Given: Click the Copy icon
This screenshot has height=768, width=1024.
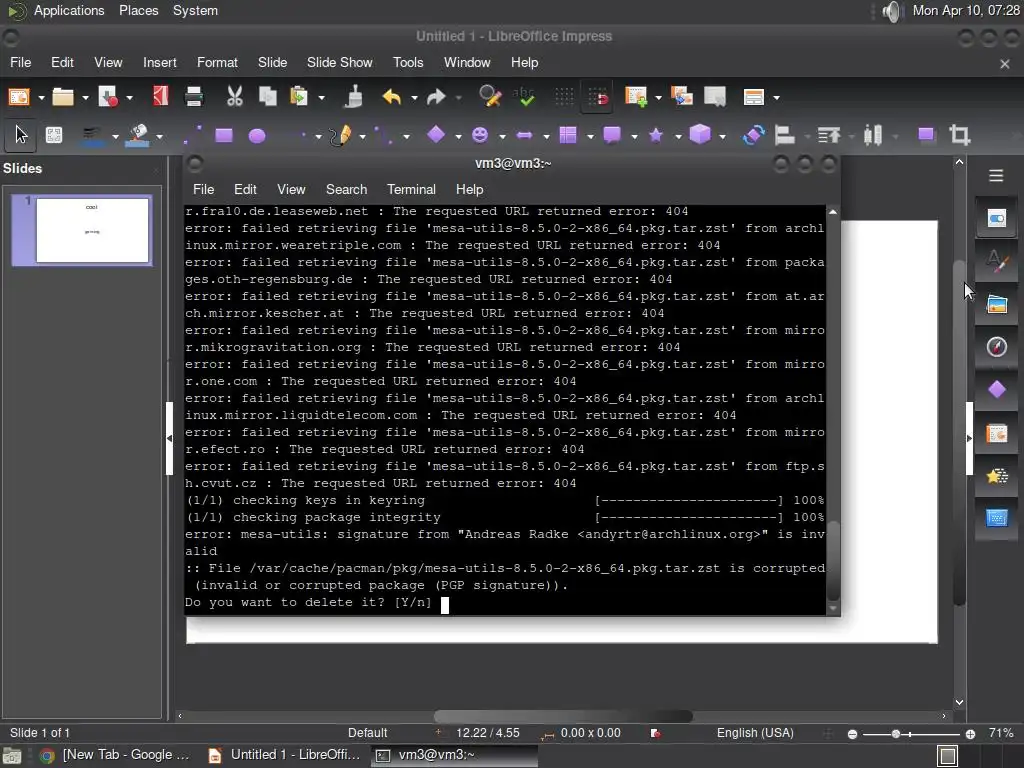Looking at the screenshot, I should [x=268, y=97].
